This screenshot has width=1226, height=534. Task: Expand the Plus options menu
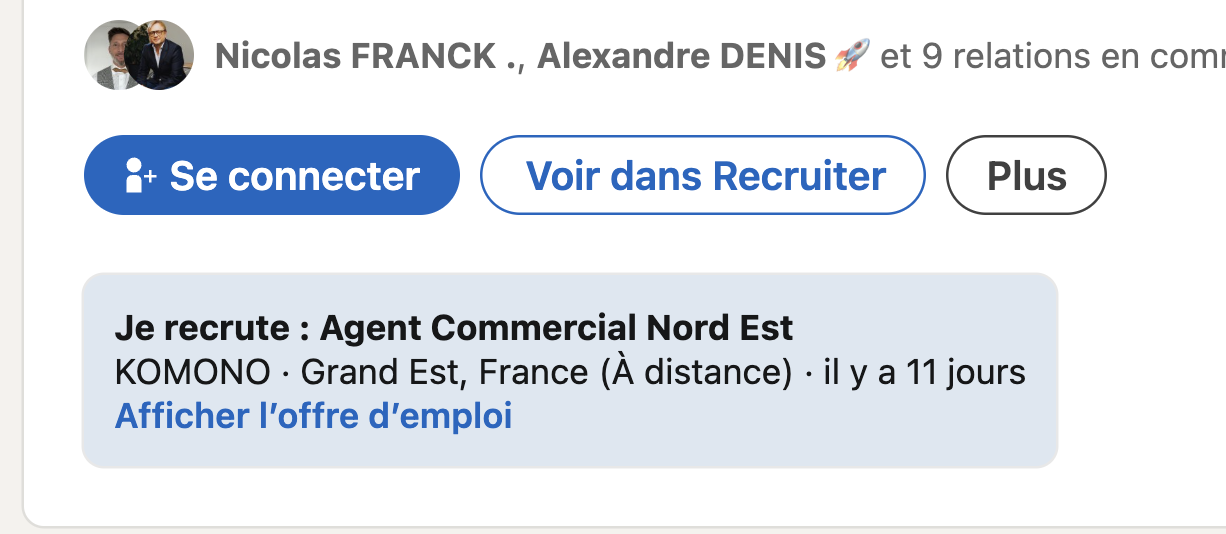pyautogui.click(x=1026, y=176)
